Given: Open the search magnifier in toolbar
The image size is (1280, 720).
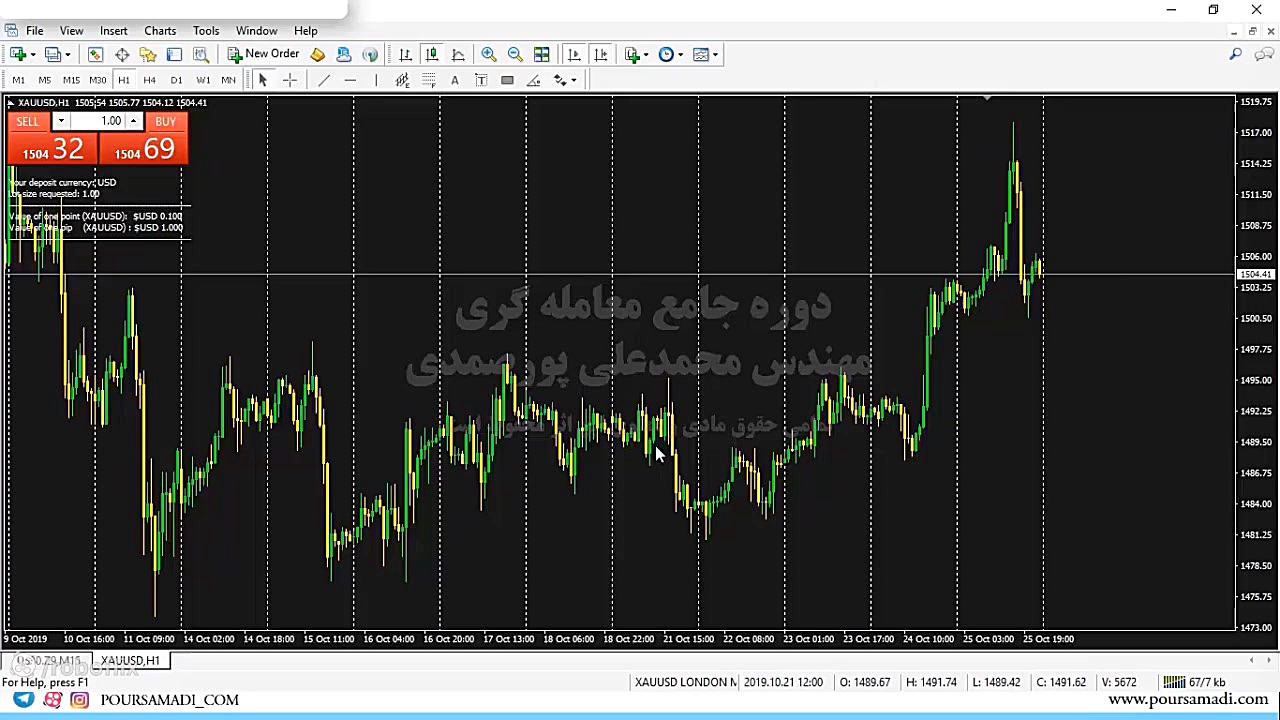Looking at the screenshot, I should 1236,54.
